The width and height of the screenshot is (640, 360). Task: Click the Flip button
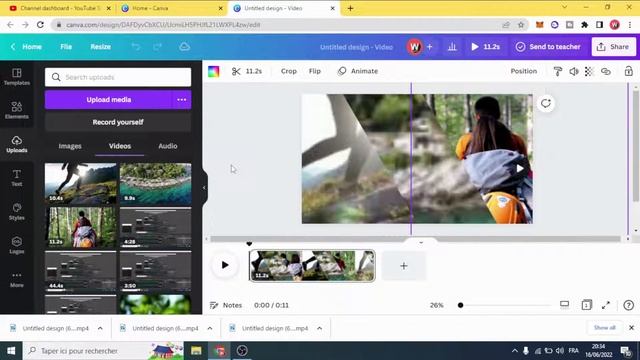pos(315,71)
